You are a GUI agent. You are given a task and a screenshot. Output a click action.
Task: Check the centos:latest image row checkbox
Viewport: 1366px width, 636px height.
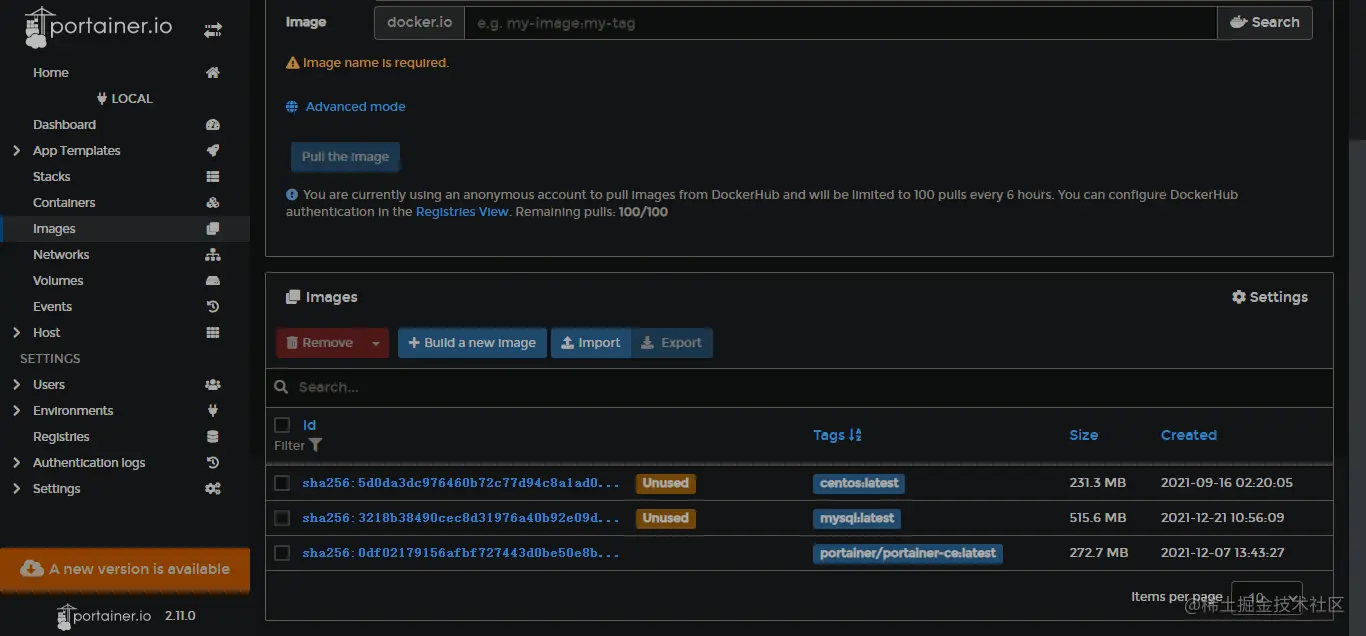[282, 483]
